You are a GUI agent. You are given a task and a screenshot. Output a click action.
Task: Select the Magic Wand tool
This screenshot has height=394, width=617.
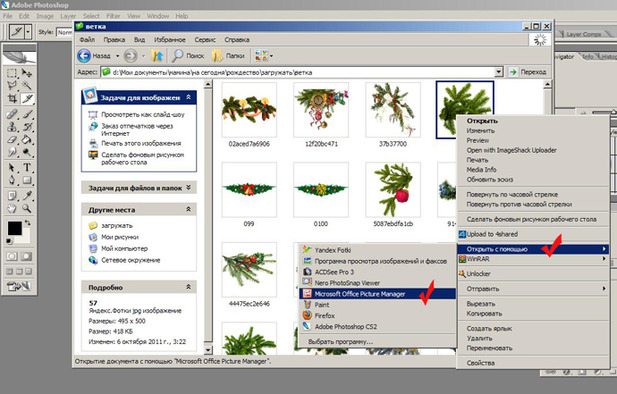(x=27, y=86)
